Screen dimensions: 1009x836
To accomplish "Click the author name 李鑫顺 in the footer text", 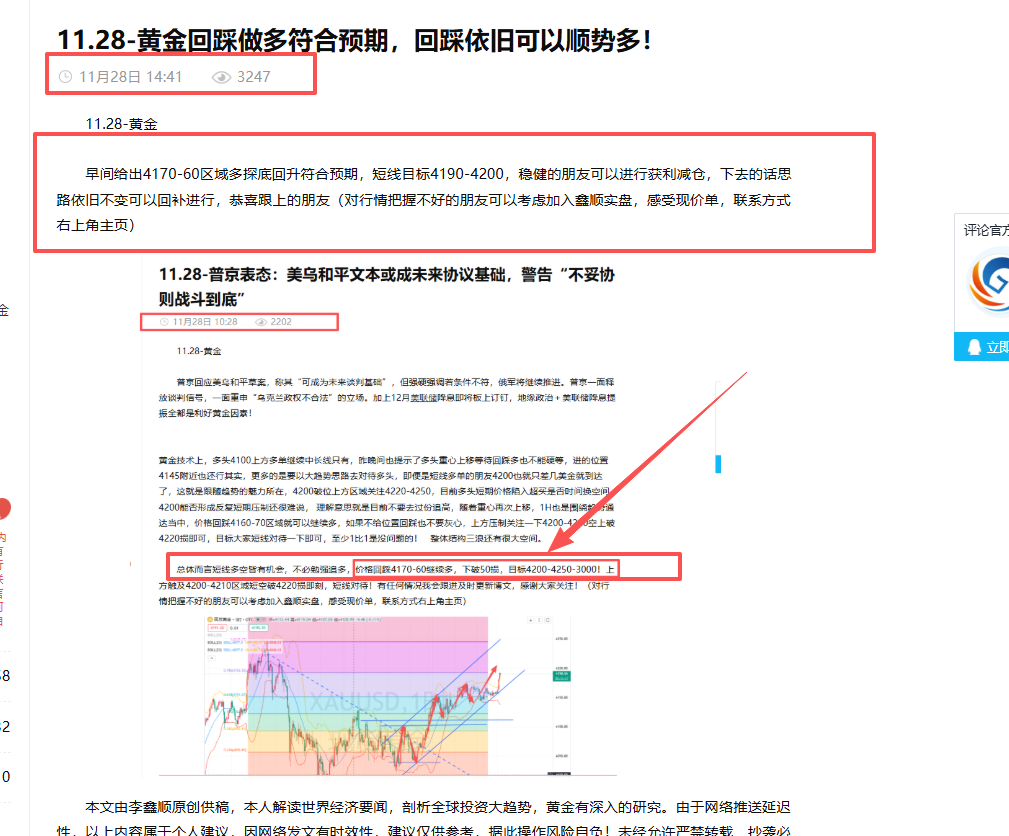I will (x=146, y=805).
